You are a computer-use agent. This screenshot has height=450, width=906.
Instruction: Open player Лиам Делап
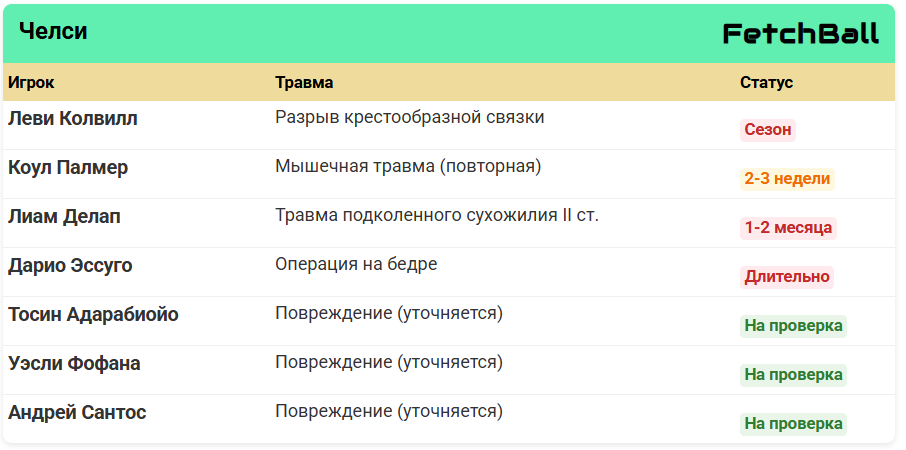click(64, 217)
